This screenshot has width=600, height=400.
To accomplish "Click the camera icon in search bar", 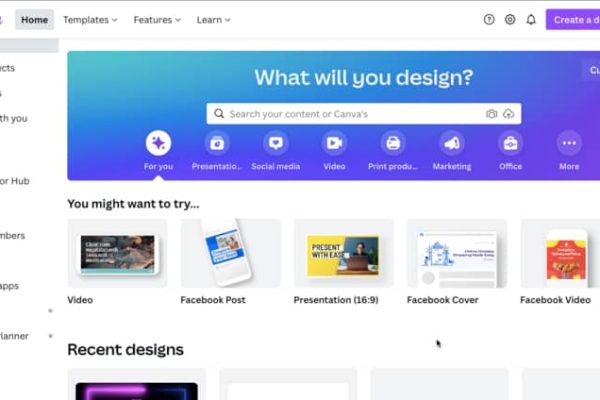I will pyautogui.click(x=491, y=114).
